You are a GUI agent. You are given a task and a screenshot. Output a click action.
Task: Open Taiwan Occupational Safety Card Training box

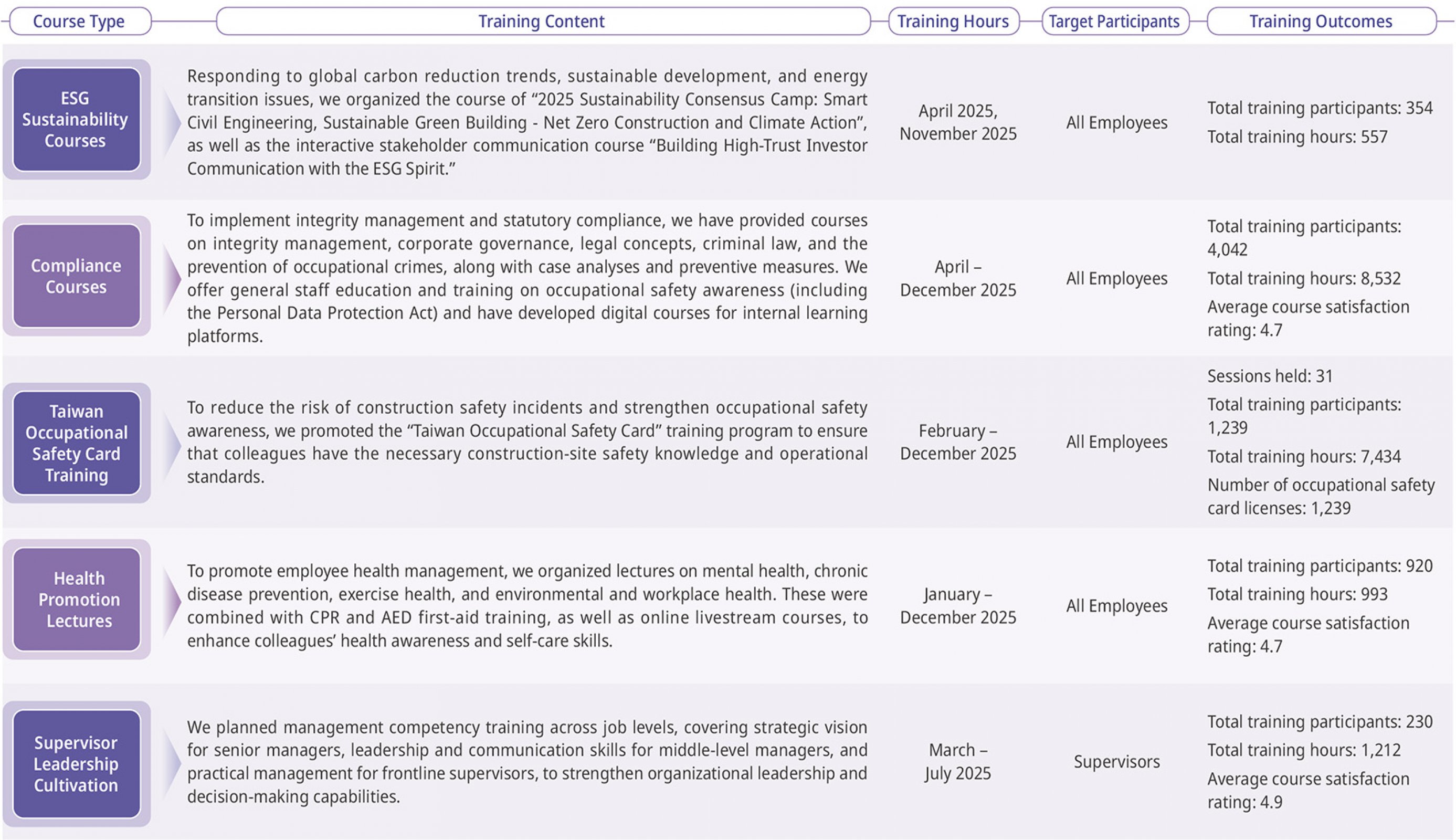point(77,443)
